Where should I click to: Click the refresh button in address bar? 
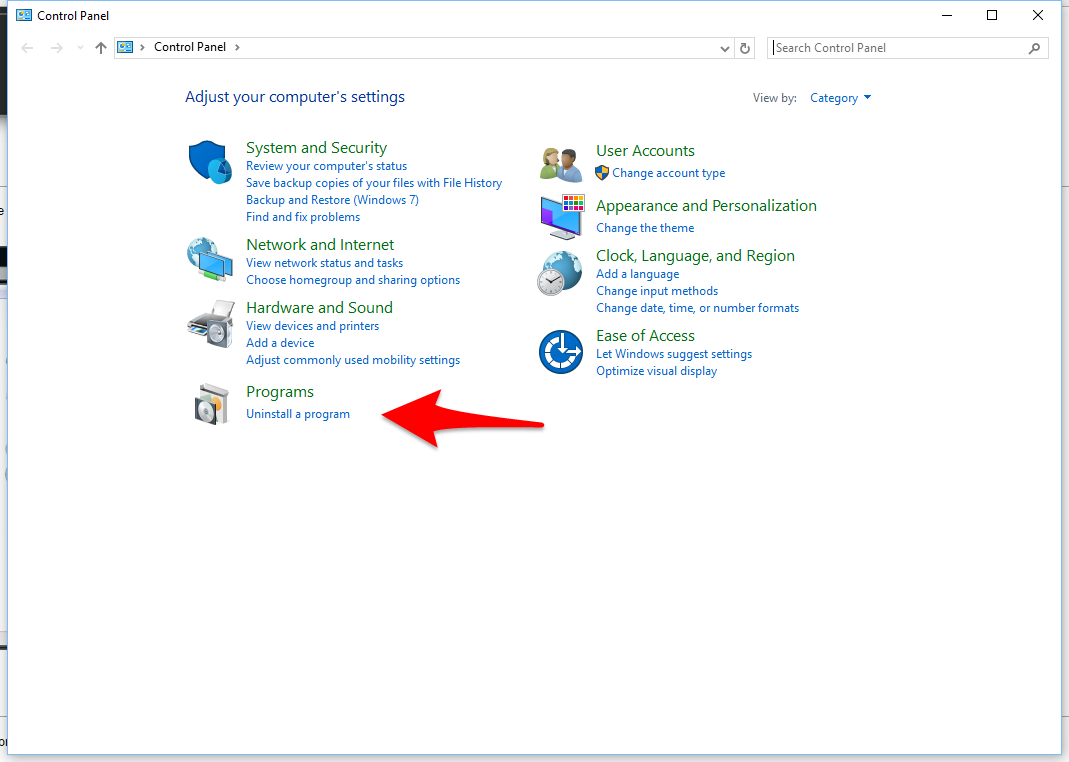pos(745,48)
